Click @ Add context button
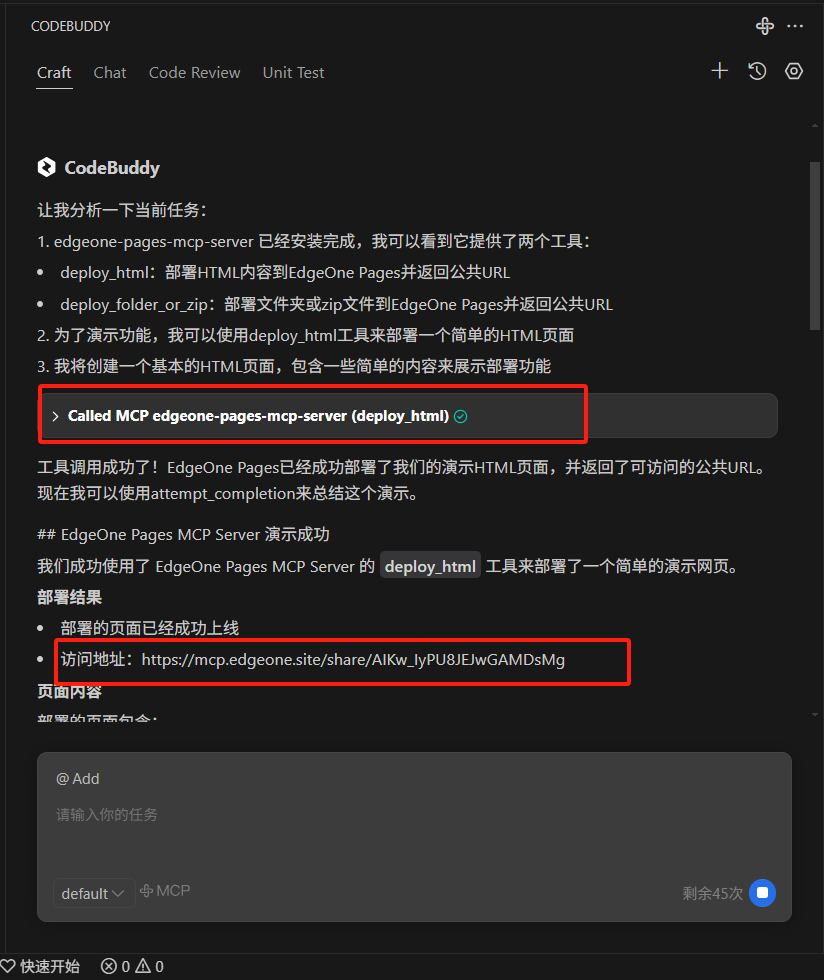Image resolution: width=824 pixels, height=980 pixels. click(x=78, y=779)
